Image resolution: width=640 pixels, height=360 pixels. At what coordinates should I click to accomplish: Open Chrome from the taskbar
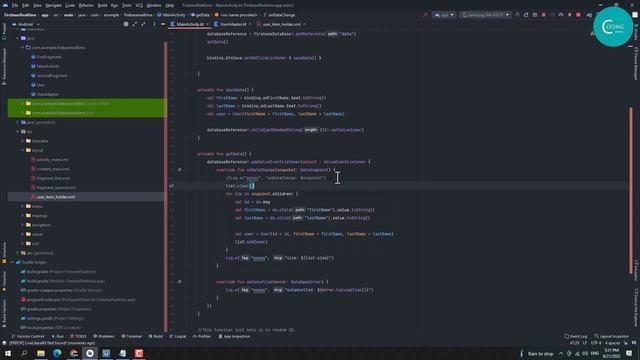(x=73, y=353)
